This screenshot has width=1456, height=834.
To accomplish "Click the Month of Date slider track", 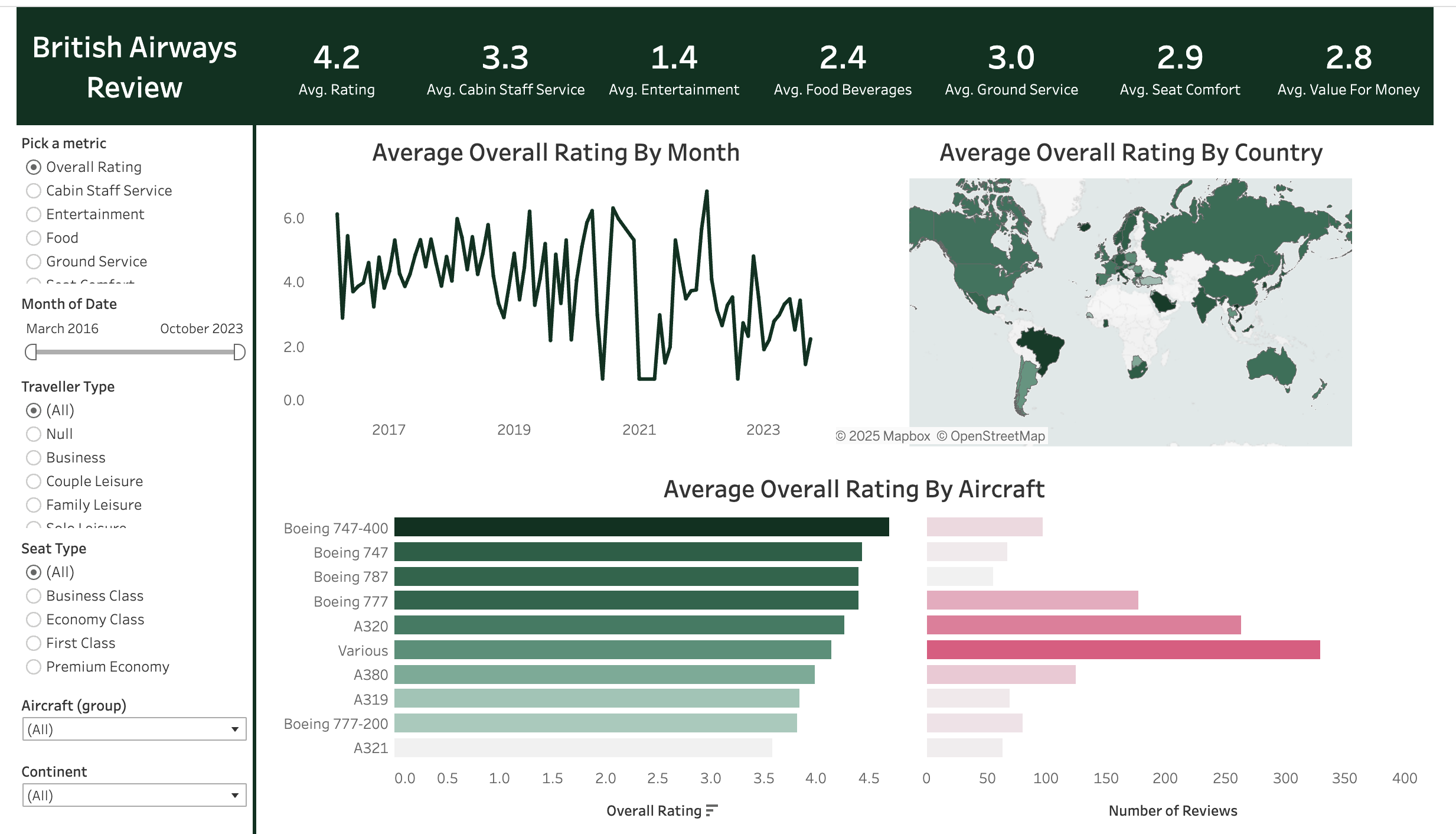I will 135,353.
